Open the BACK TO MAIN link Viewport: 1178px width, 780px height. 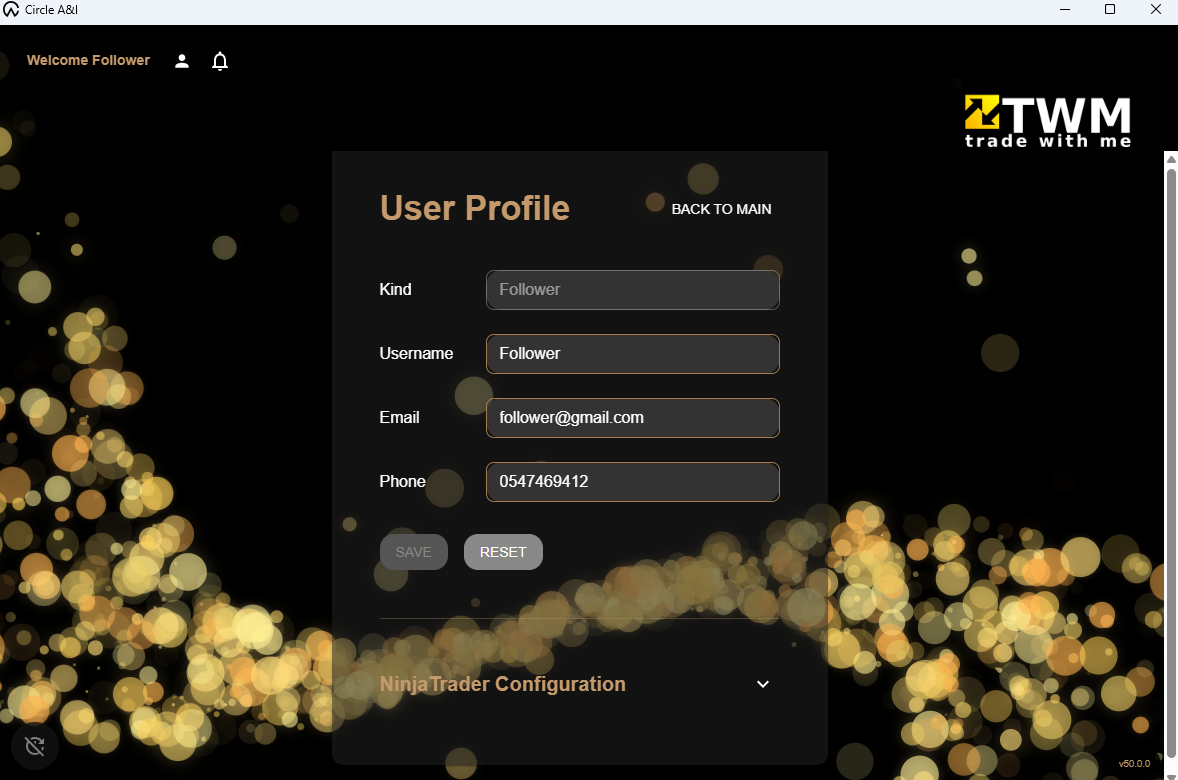pos(721,209)
